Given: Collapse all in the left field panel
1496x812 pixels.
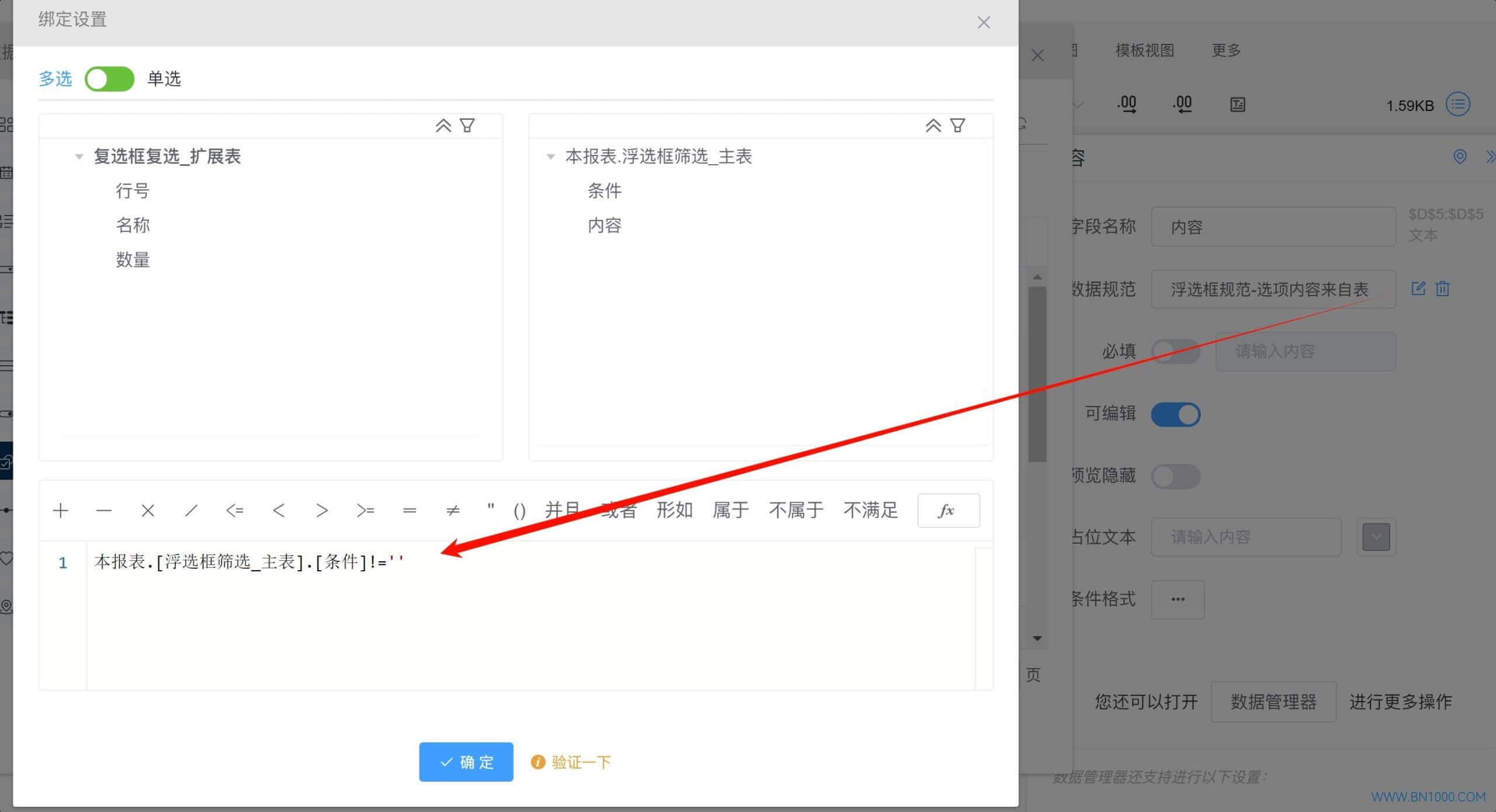Looking at the screenshot, I should pos(443,126).
